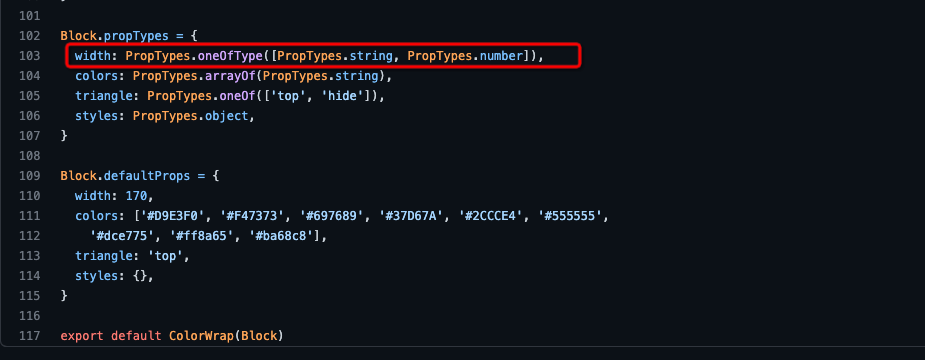The image size is (925, 360).
Task: Click PropTypes.string inside the highlighted line
Action: (x=336, y=56)
